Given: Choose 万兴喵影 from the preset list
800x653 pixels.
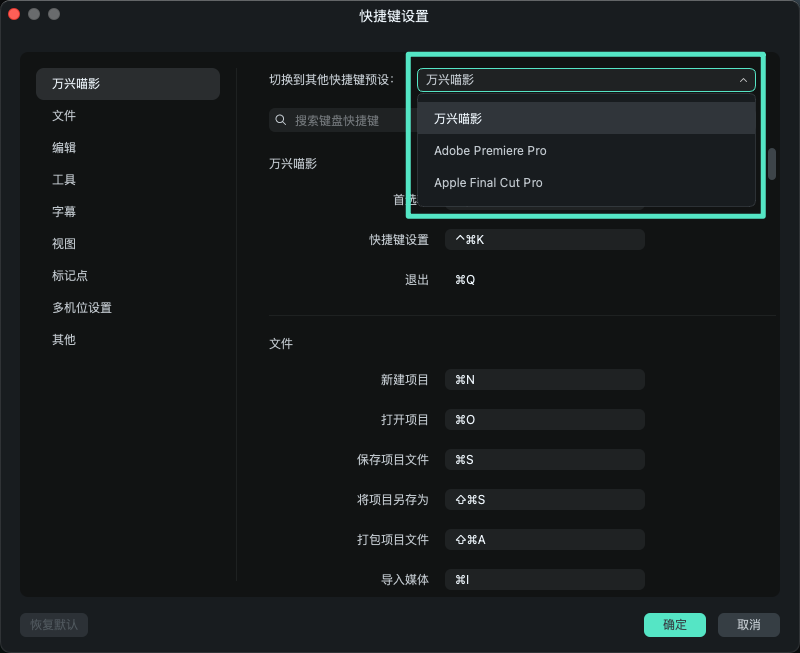Looking at the screenshot, I should pyautogui.click(x=459, y=117).
